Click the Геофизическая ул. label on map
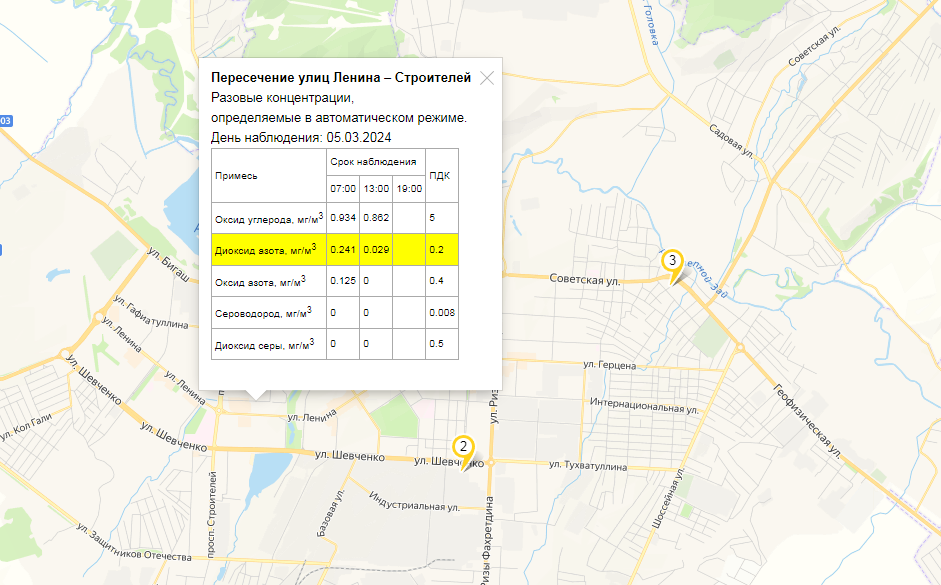The width and height of the screenshot is (941, 585). click(x=808, y=421)
